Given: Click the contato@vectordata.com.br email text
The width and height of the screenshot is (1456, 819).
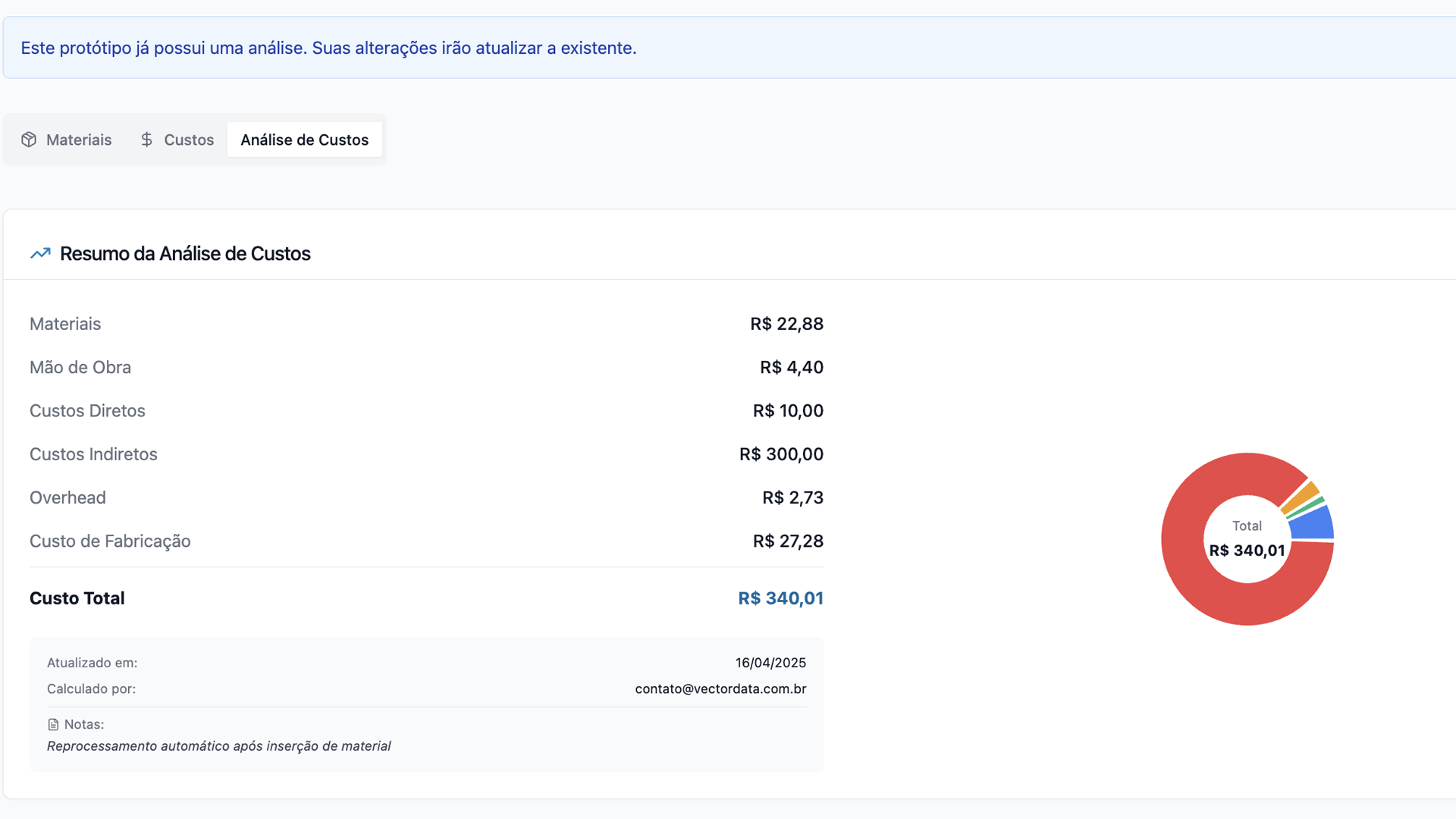Looking at the screenshot, I should click(720, 689).
